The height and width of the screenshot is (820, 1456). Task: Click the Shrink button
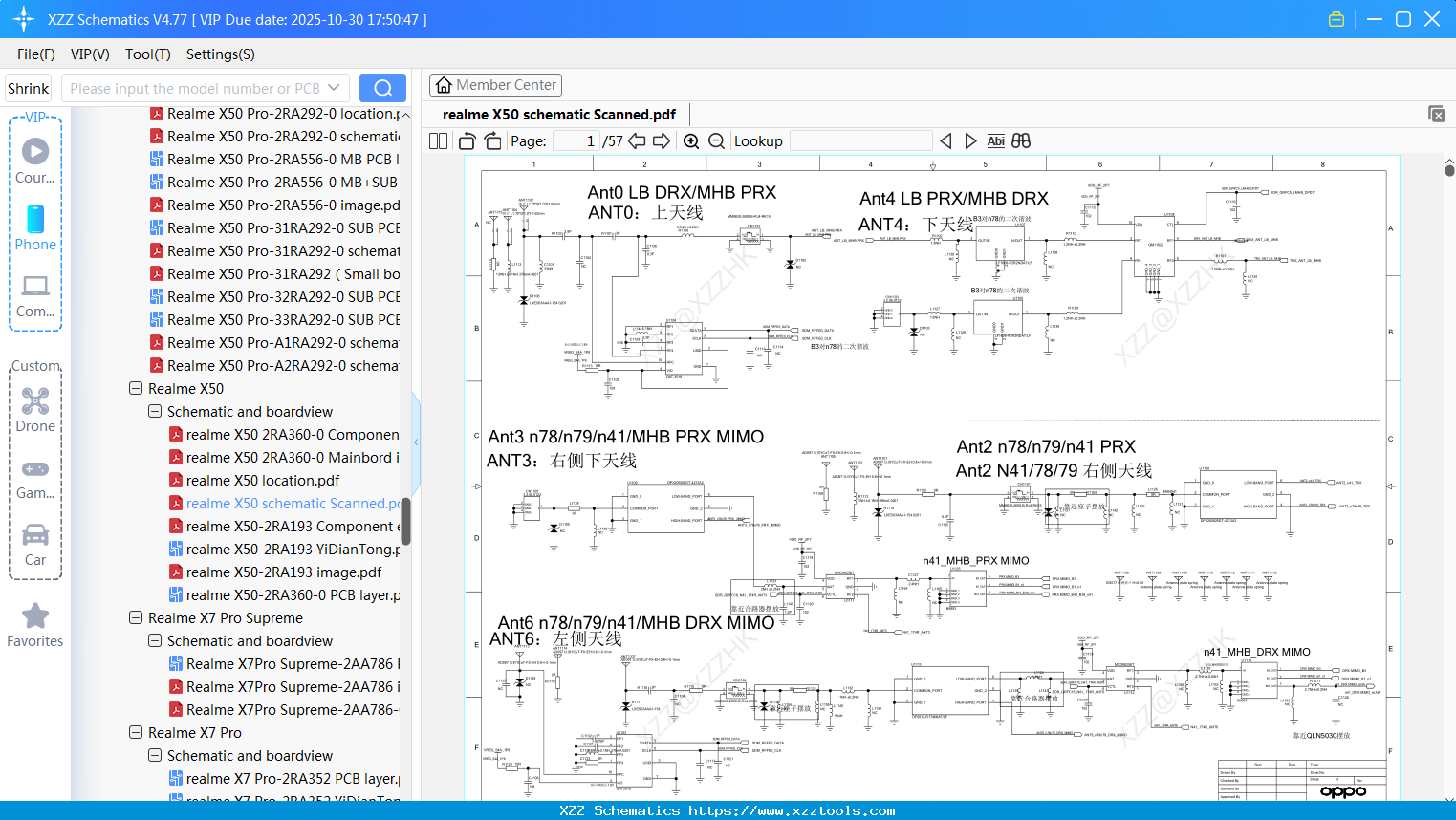coord(28,87)
